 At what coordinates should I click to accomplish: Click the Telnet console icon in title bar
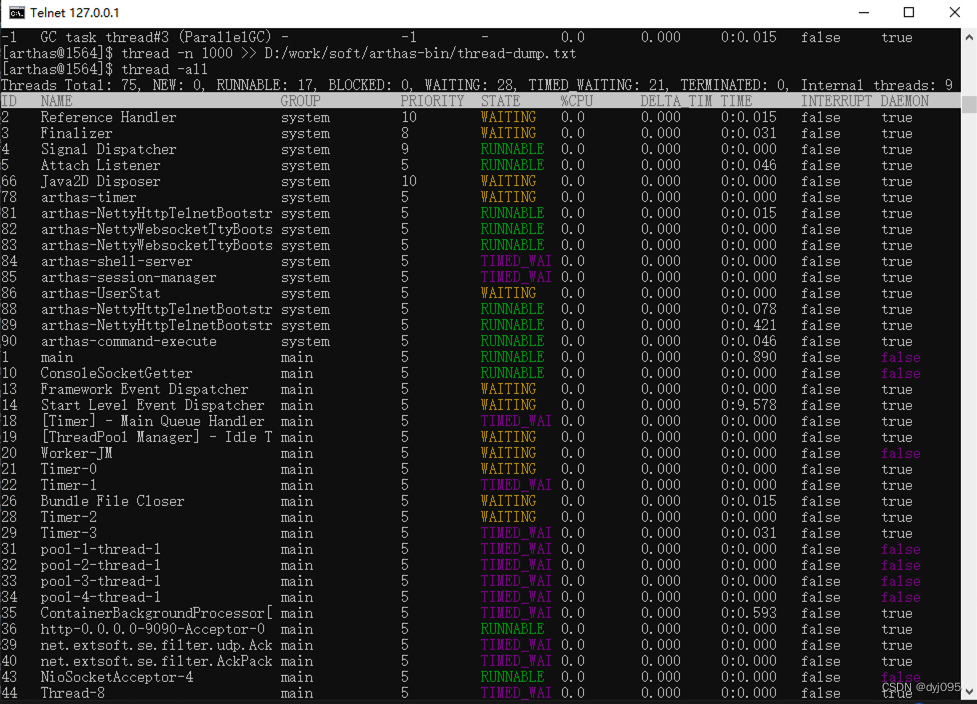point(17,12)
